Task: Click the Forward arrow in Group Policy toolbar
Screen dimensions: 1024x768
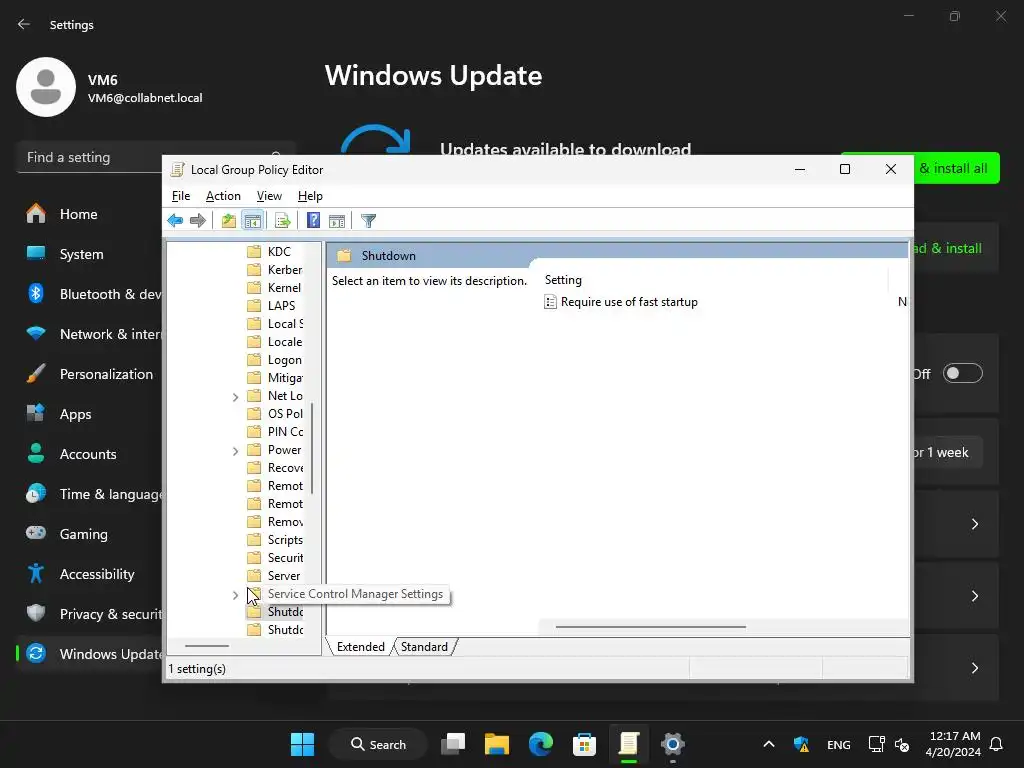Action: pos(198,221)
